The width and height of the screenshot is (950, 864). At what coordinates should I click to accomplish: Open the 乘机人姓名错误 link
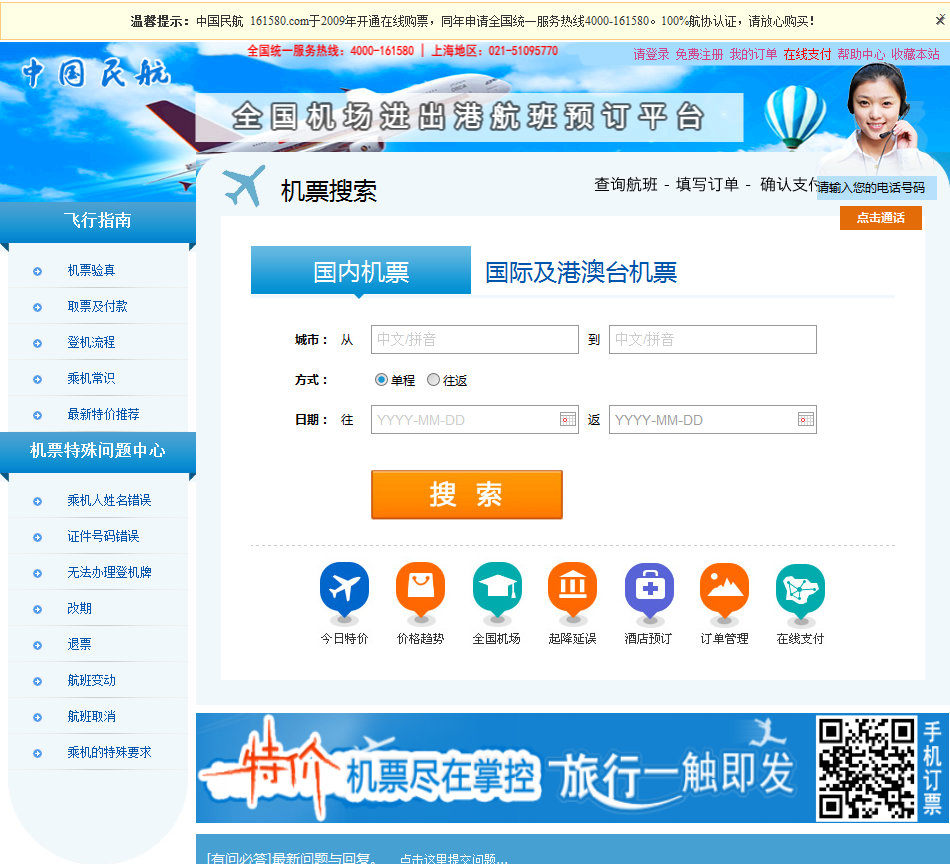point(109,500)
